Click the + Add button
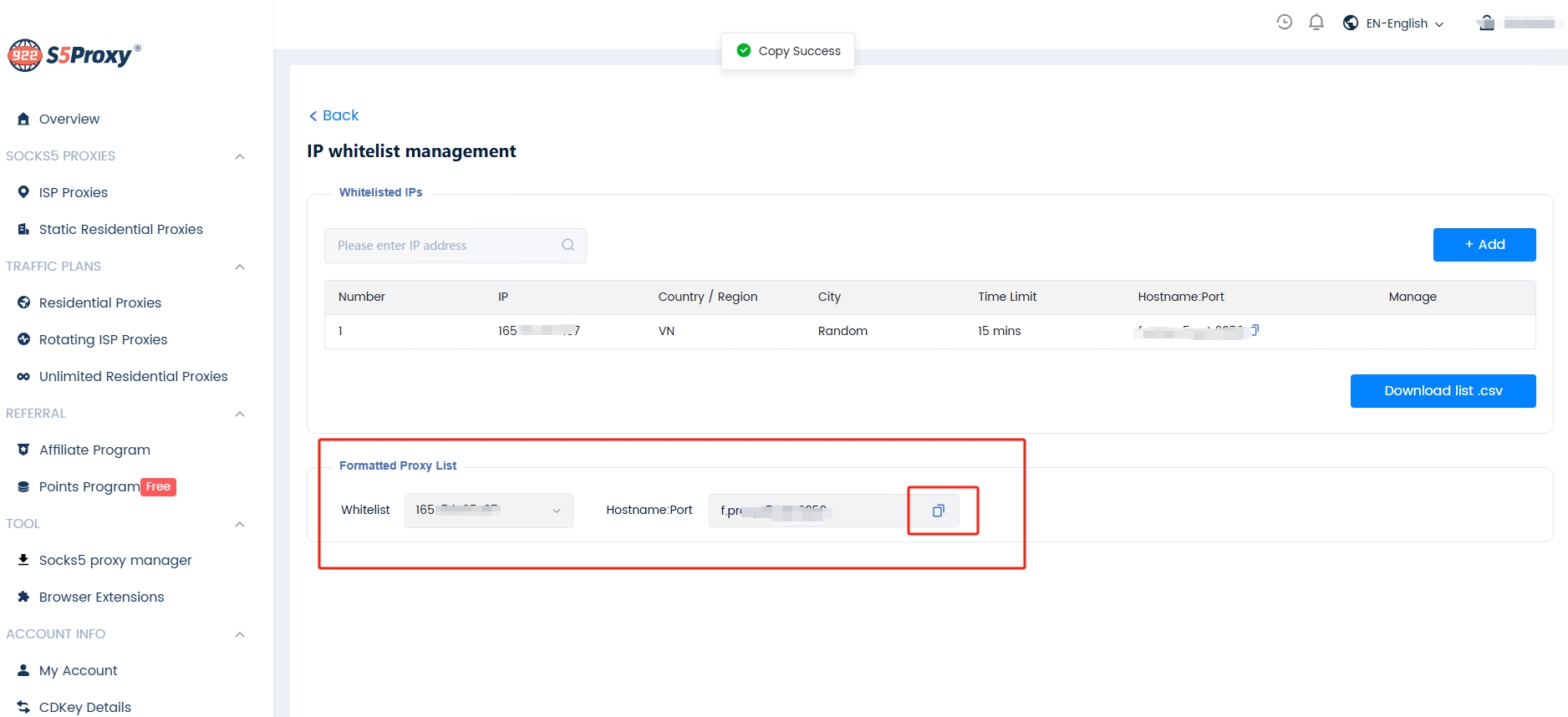1568x717 pixels. (x=1484, y=245)
